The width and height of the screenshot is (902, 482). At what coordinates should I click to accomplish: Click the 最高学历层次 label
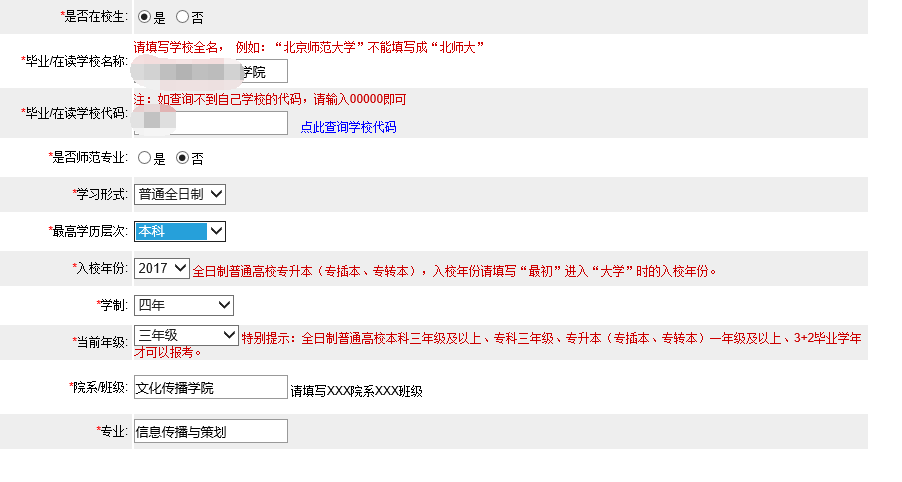click(x=88, y=231)
